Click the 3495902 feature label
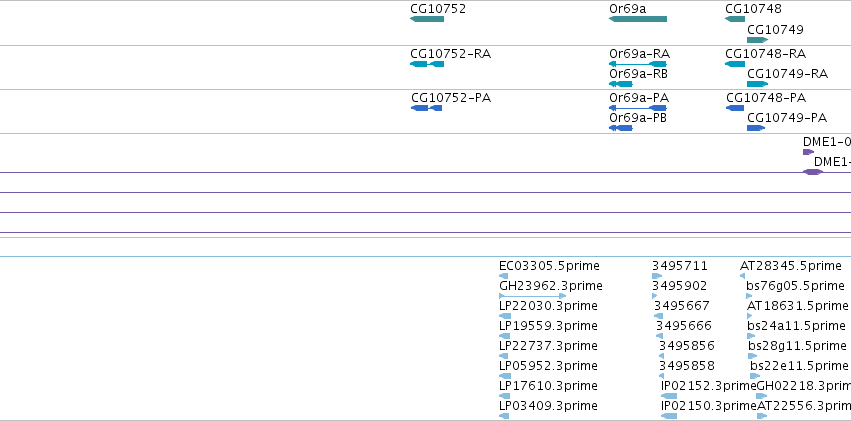The image size is (851, 421). coord(680,286)
